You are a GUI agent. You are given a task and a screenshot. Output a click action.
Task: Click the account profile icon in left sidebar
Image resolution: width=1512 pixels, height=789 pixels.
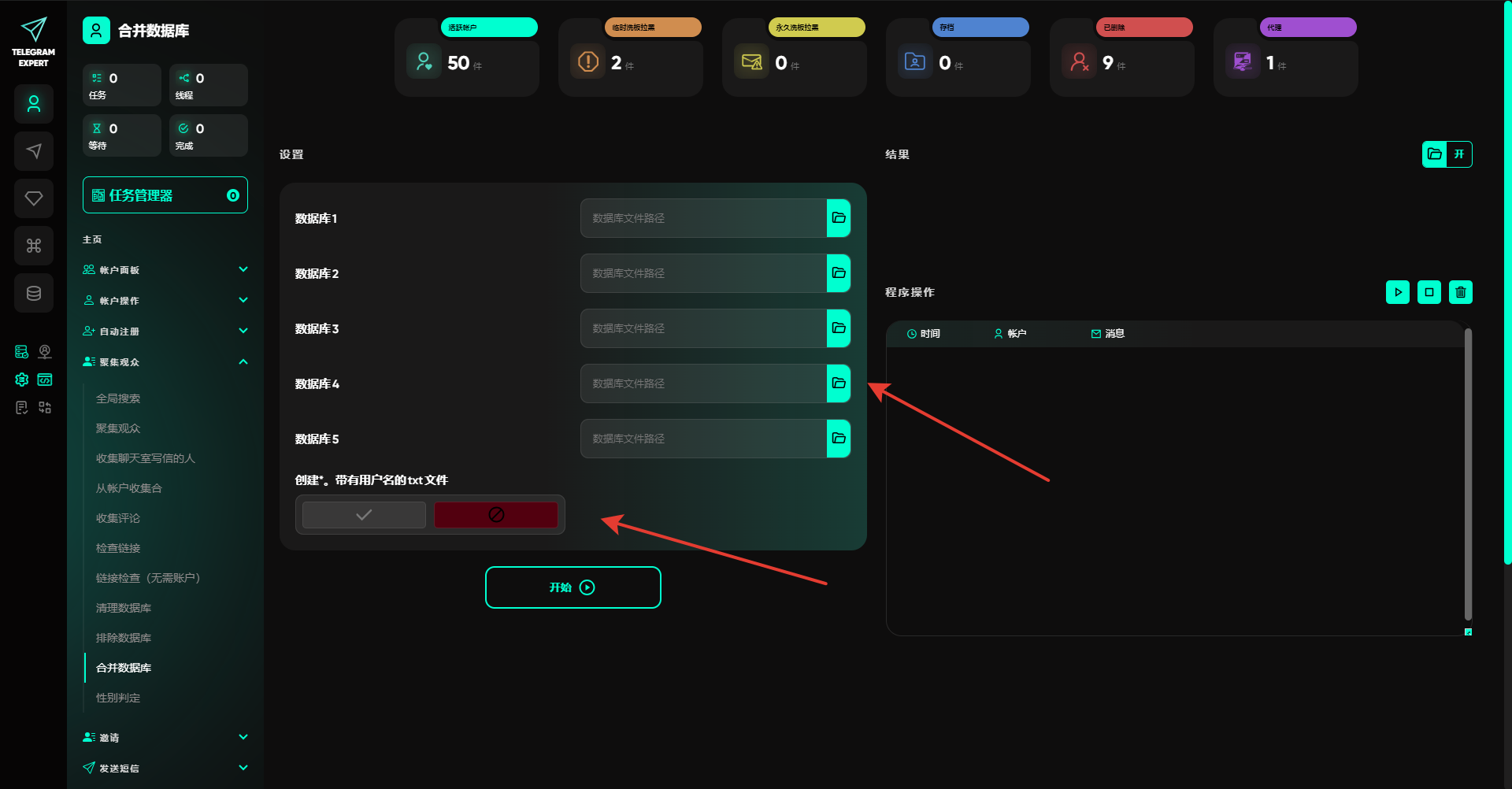point(34,104)
